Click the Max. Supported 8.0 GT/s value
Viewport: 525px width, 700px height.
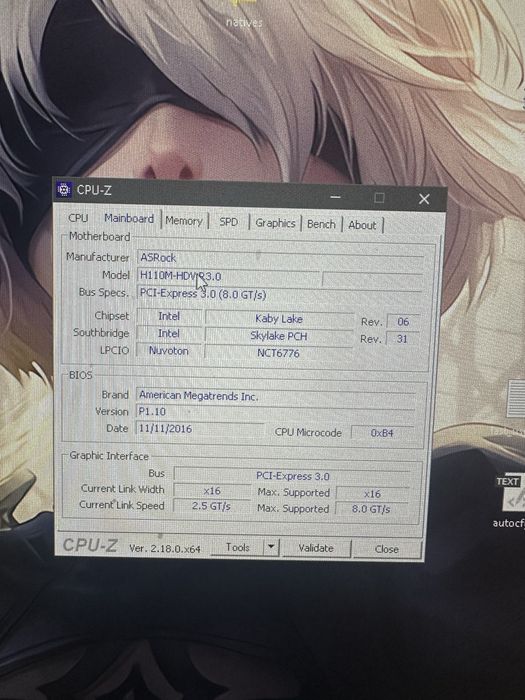click(371, 509)
